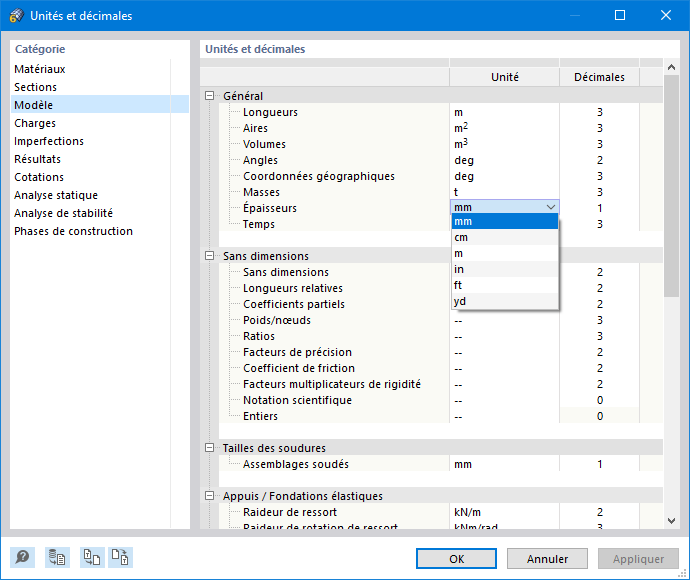Click the database-to-document profile icon
Viewport: 690px width, 580px height.
pyautogui.click(x=57, y=558)
